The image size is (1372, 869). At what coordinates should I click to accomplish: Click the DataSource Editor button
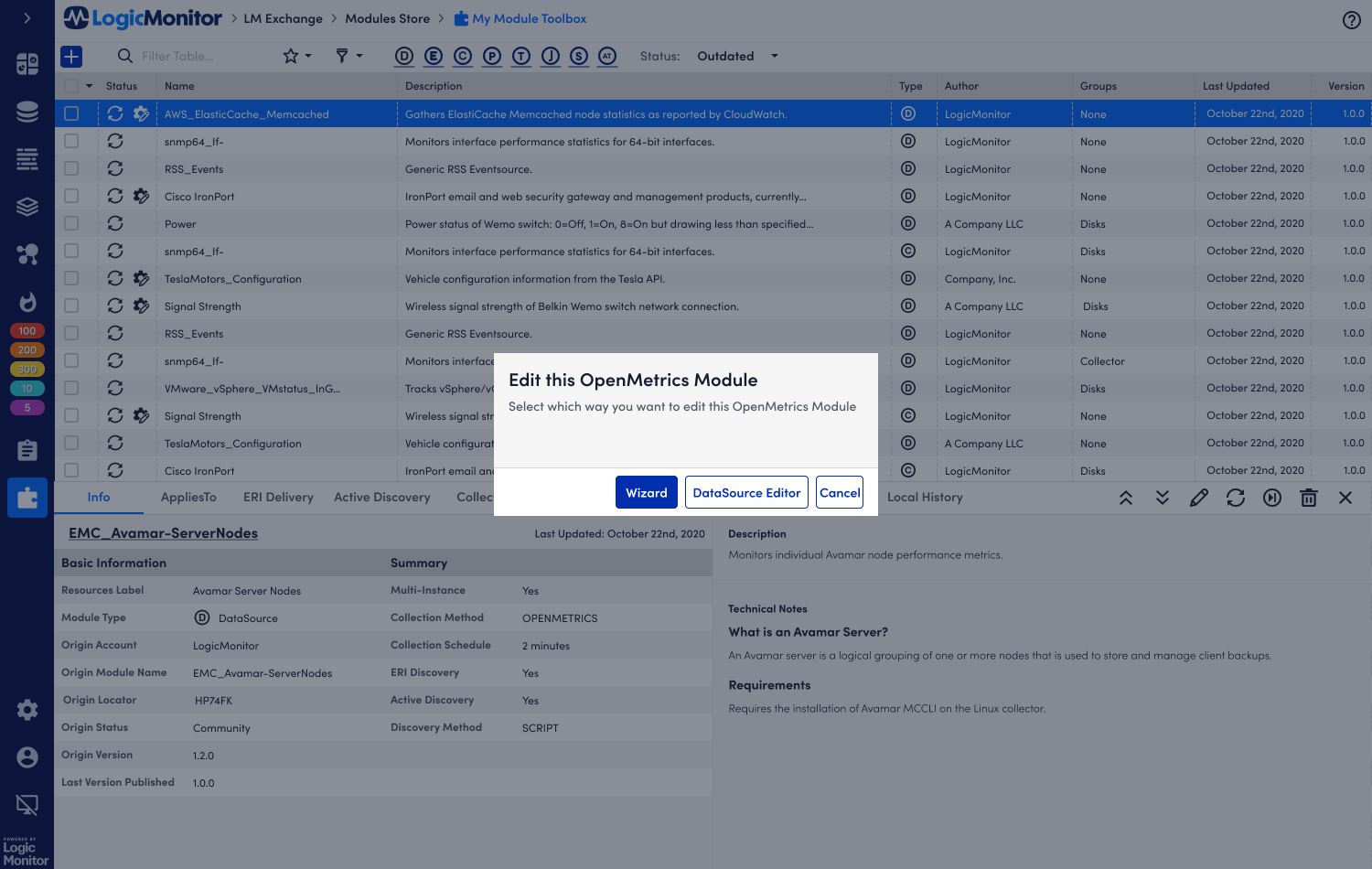tap(746, 492)
